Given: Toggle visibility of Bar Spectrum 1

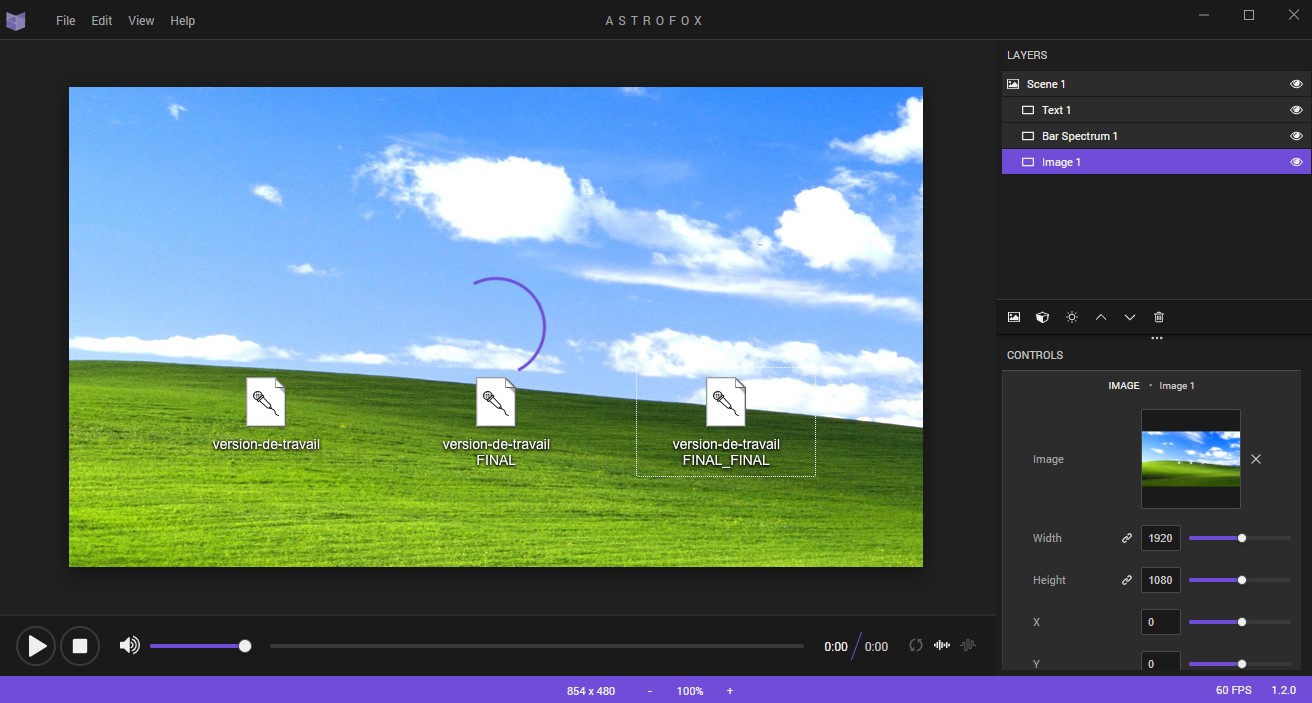Looking at the screenshot, I should [x=1296, y=135].
